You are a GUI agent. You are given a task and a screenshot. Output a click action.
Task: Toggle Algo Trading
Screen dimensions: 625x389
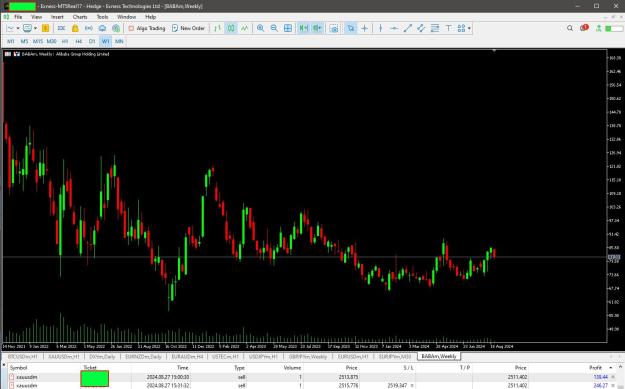click(147, 28)
